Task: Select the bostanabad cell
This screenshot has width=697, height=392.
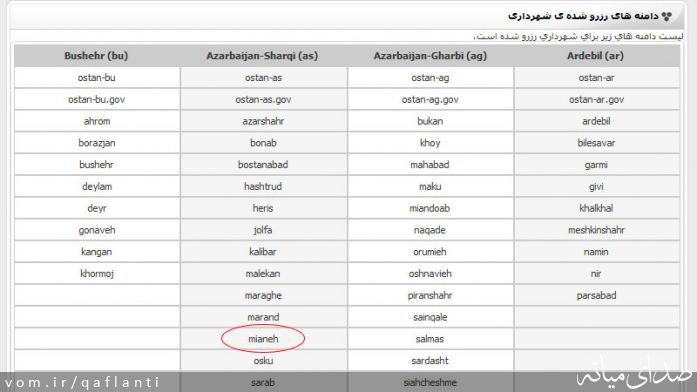Action: 263,165
